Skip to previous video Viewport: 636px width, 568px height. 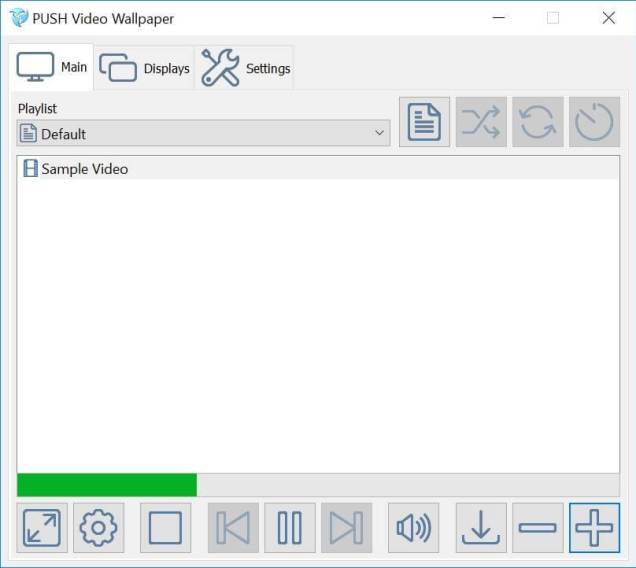point(233,528)
